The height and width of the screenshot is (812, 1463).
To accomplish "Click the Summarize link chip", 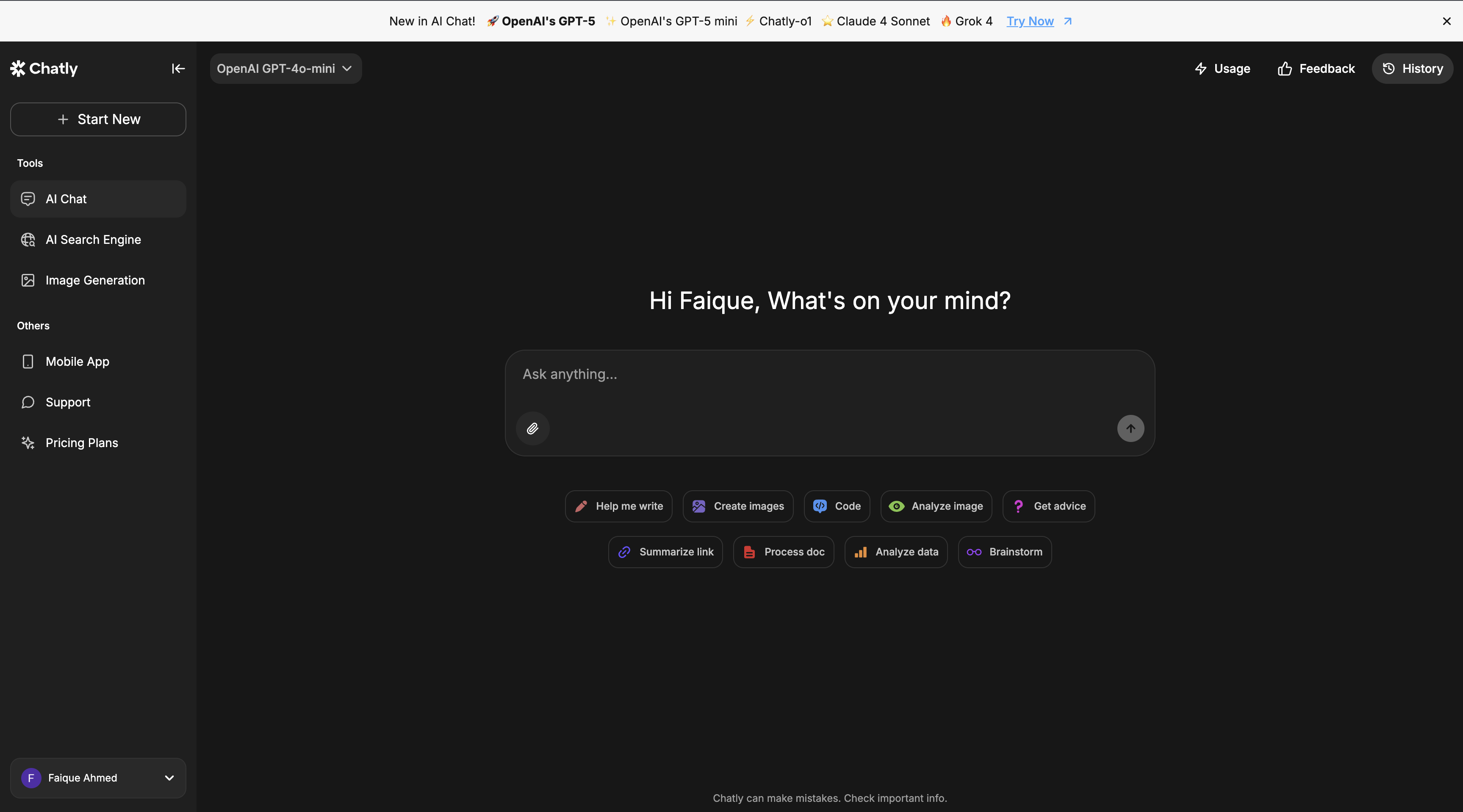I will click(665, 552).
